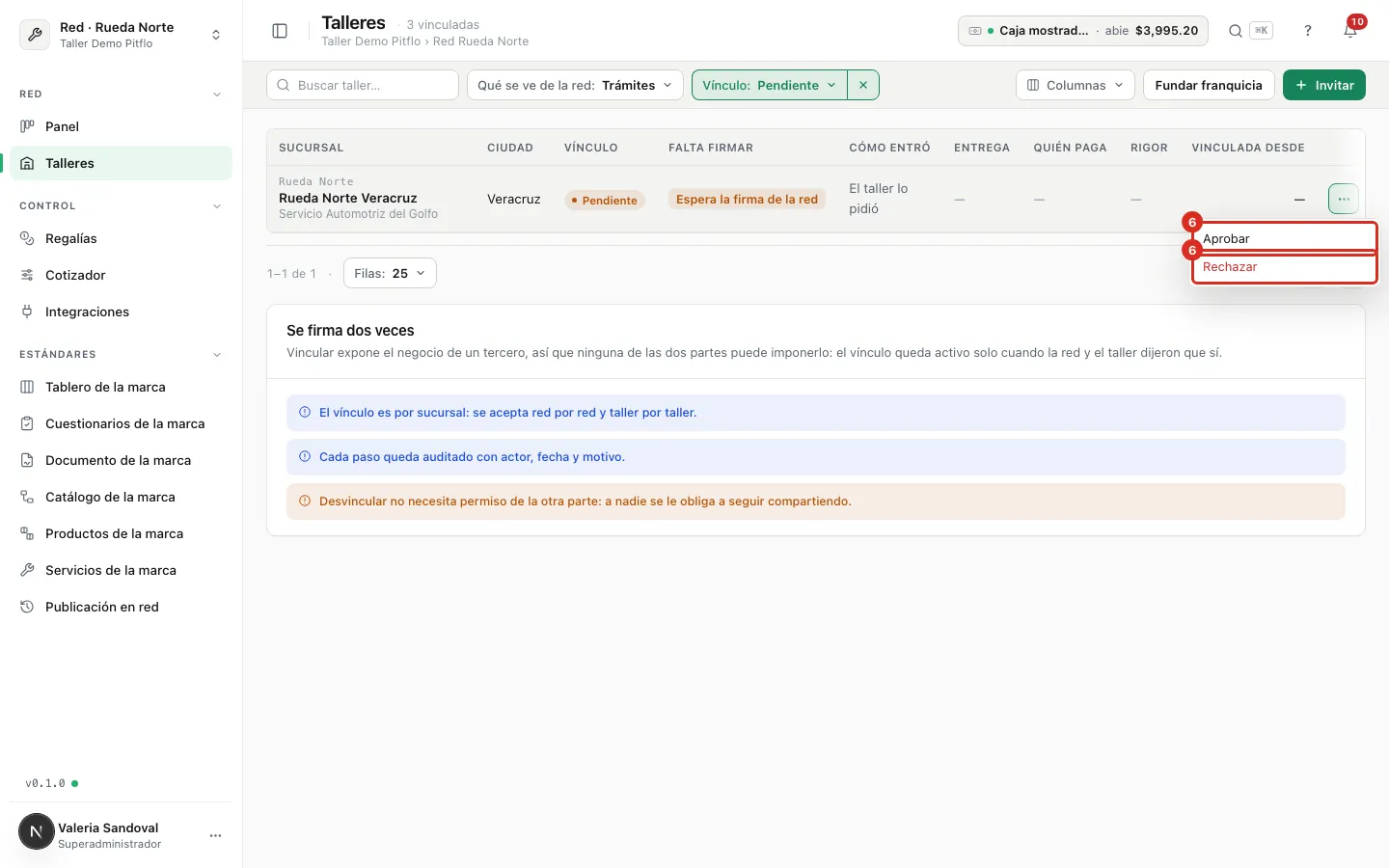Clear the Vínculo Pendiente filter with X
Image resolution: width=1389 pixels, height=868 pixels.
coord(863,85)
